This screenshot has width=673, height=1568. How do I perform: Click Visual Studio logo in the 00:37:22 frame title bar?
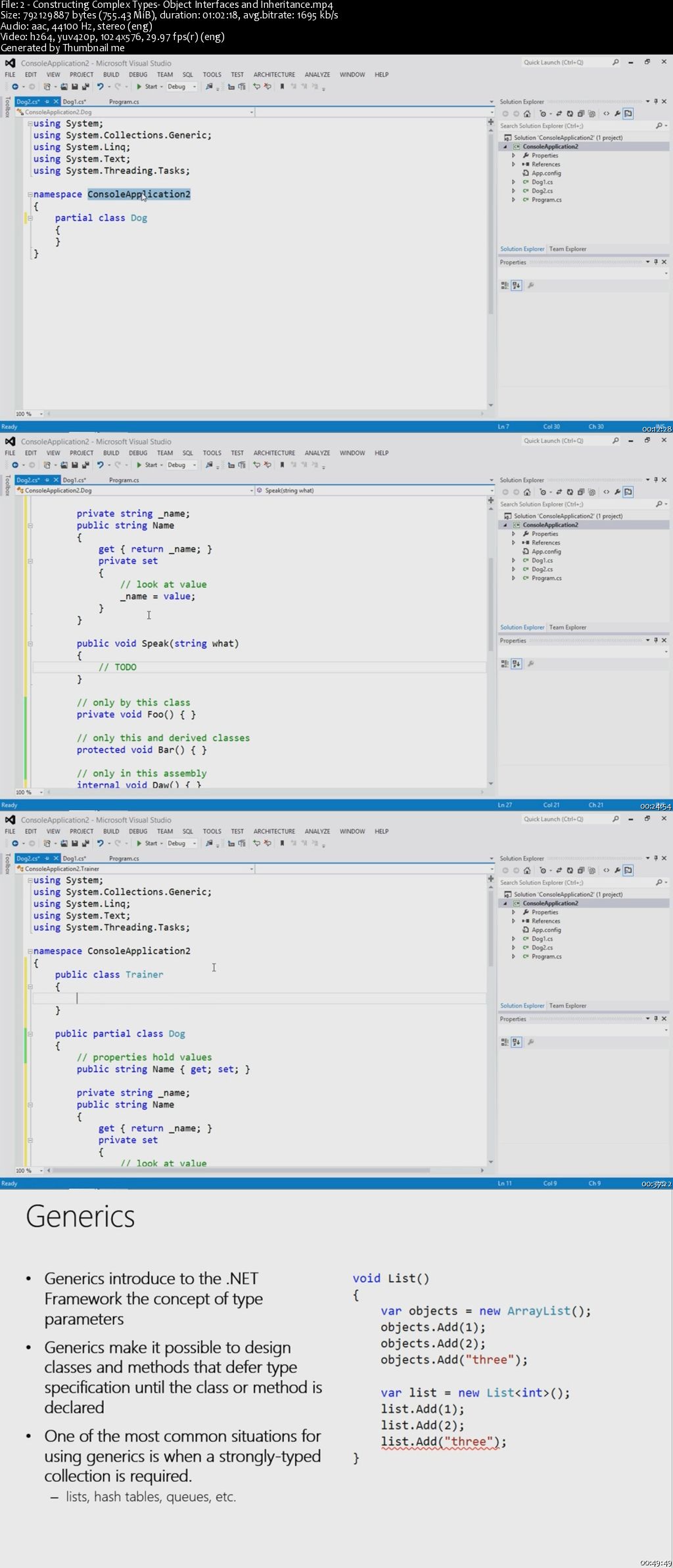(10, 820)
